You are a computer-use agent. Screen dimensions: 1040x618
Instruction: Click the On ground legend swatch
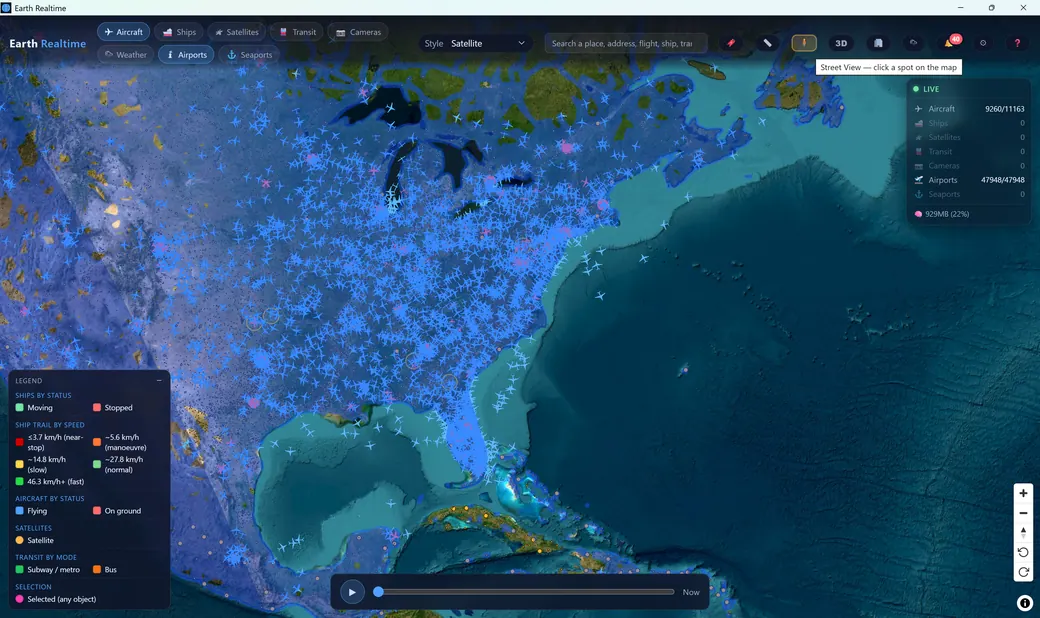[x=97, y=511]
